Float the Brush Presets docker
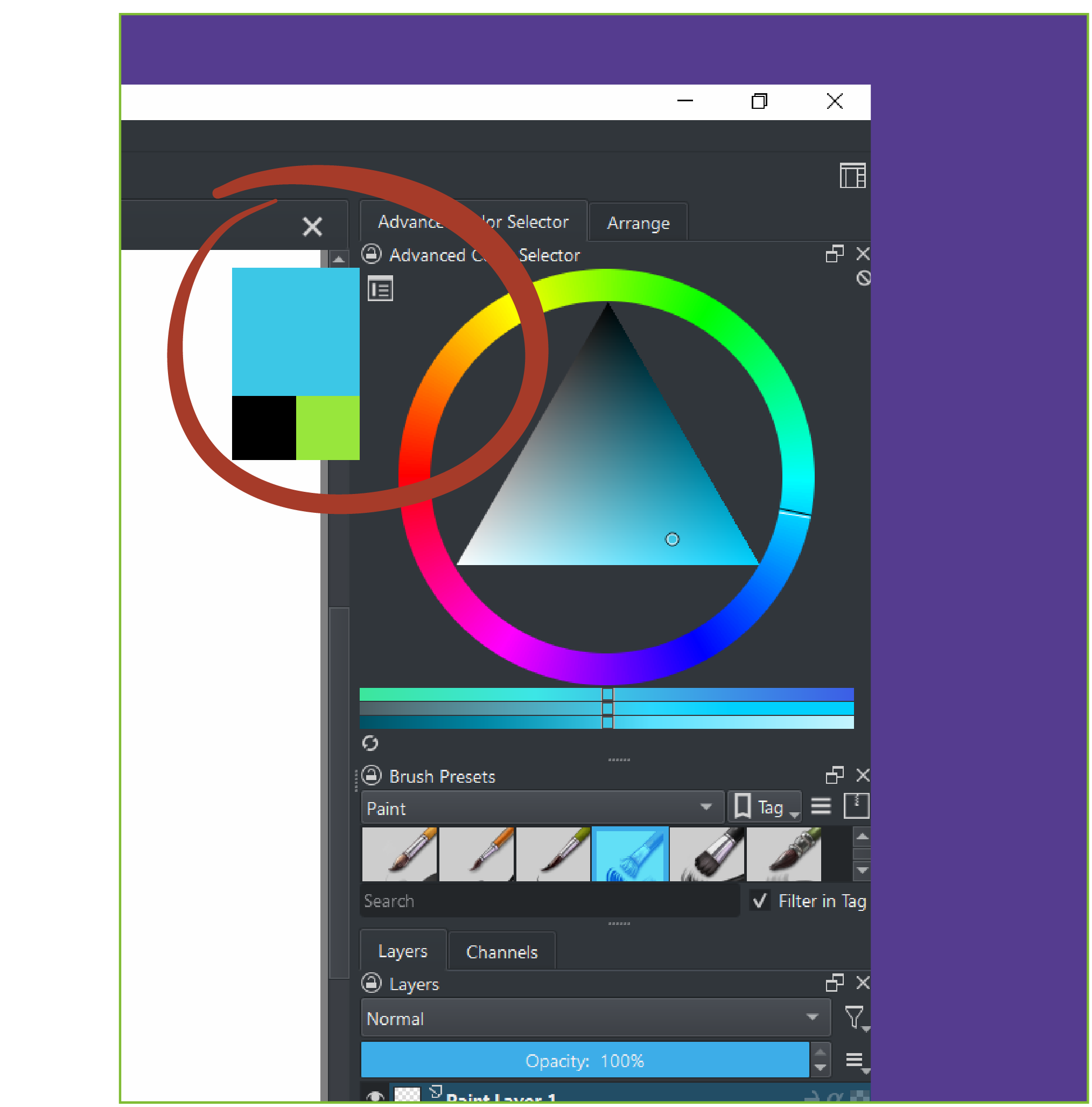 [834, 775]
